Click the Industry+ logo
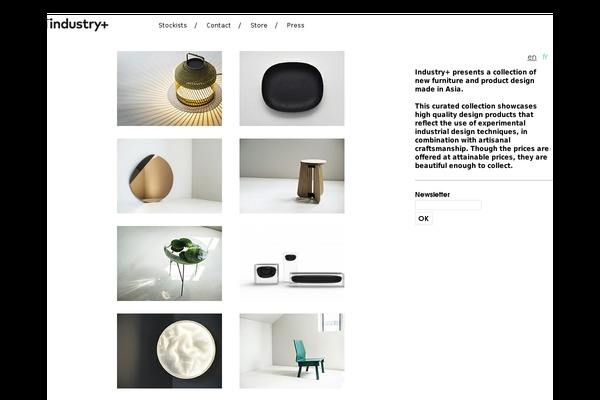Viewport: 600px width, 400px height. pyautogui.click(x=78, y=24)
